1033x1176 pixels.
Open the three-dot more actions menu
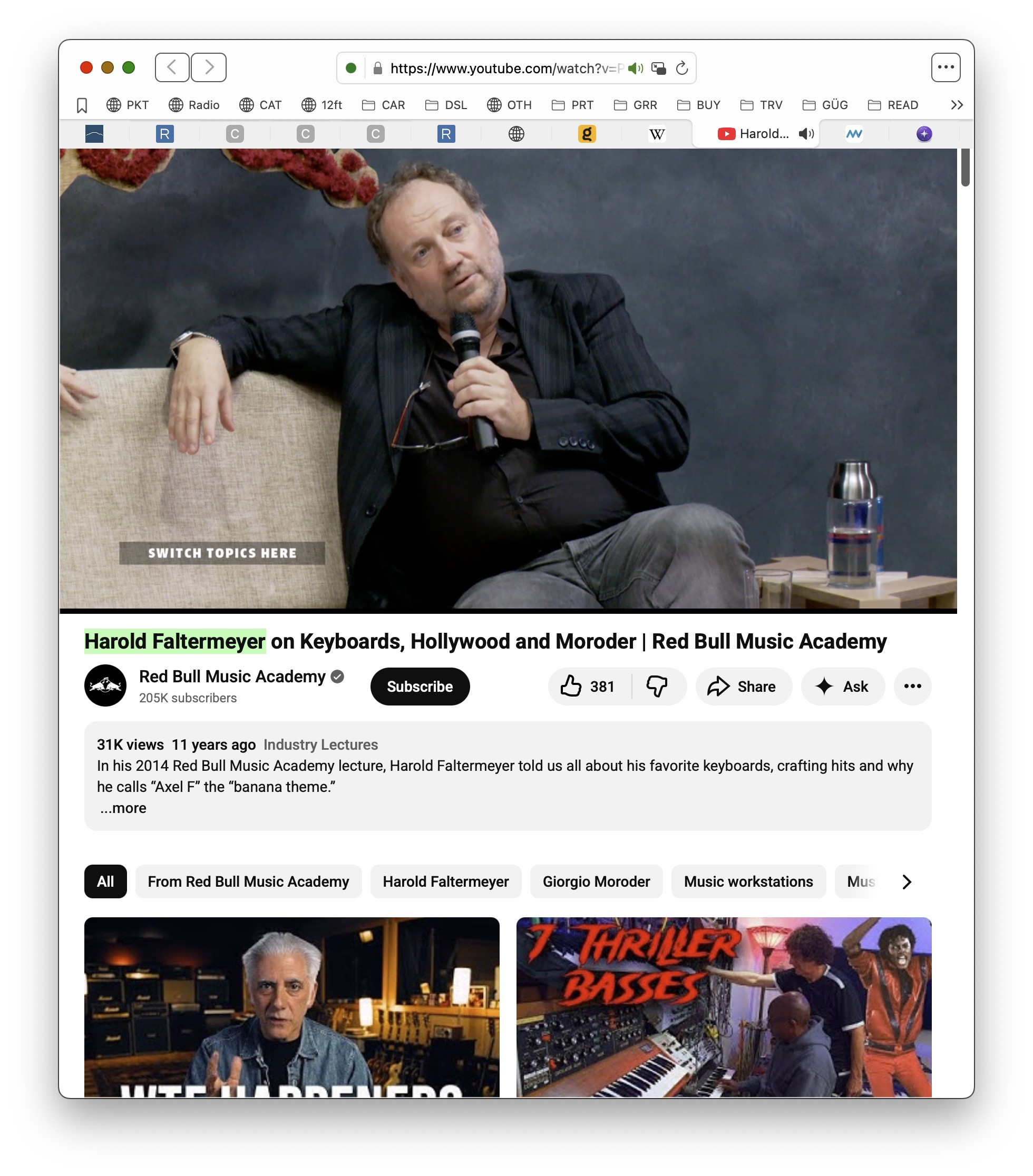(912, 687)
